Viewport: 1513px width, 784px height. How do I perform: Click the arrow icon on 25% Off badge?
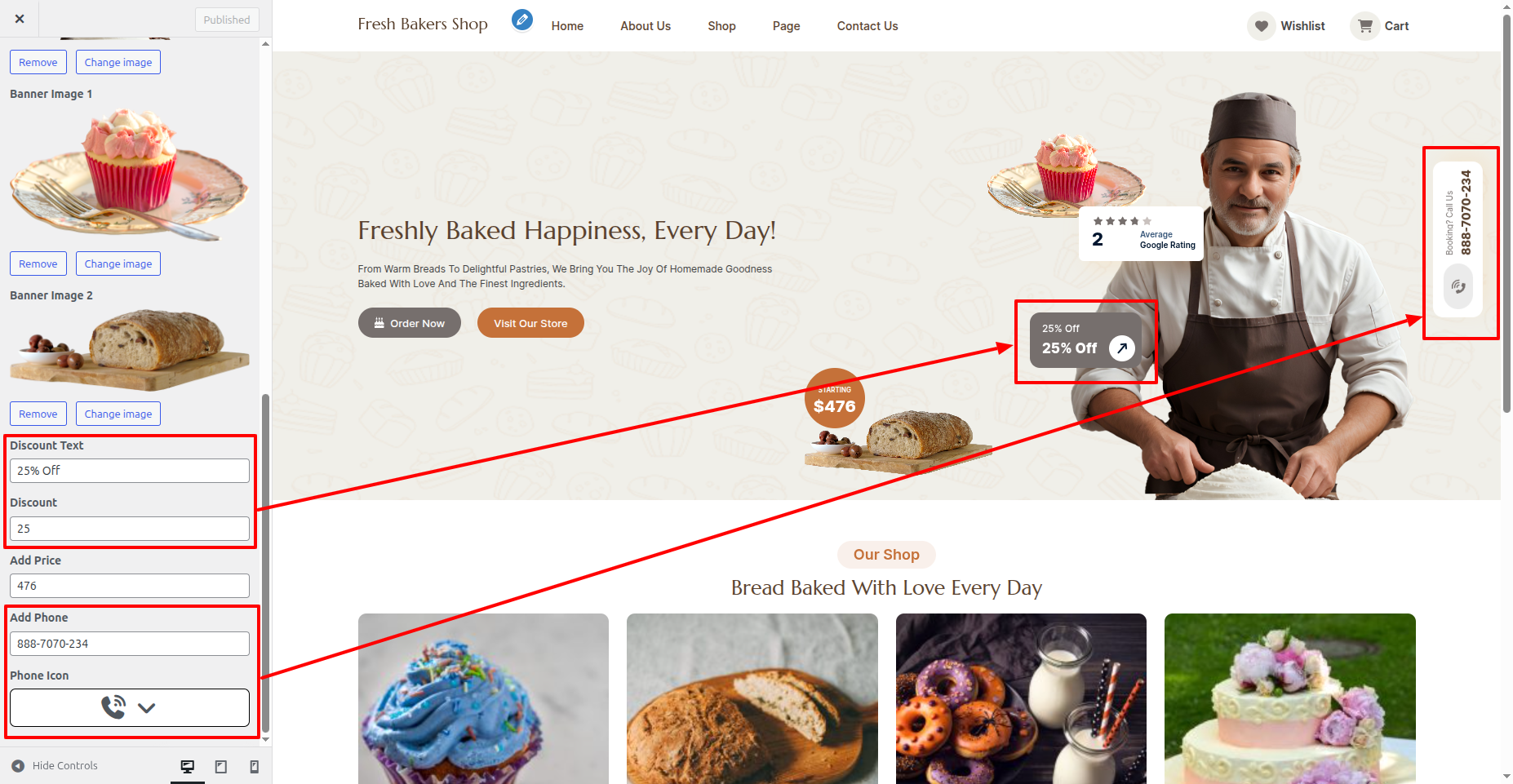(1122, 348)
